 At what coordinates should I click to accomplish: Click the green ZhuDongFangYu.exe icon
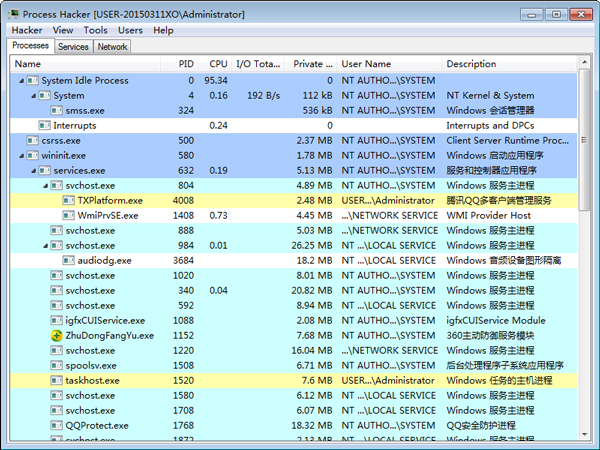point(57,336)
